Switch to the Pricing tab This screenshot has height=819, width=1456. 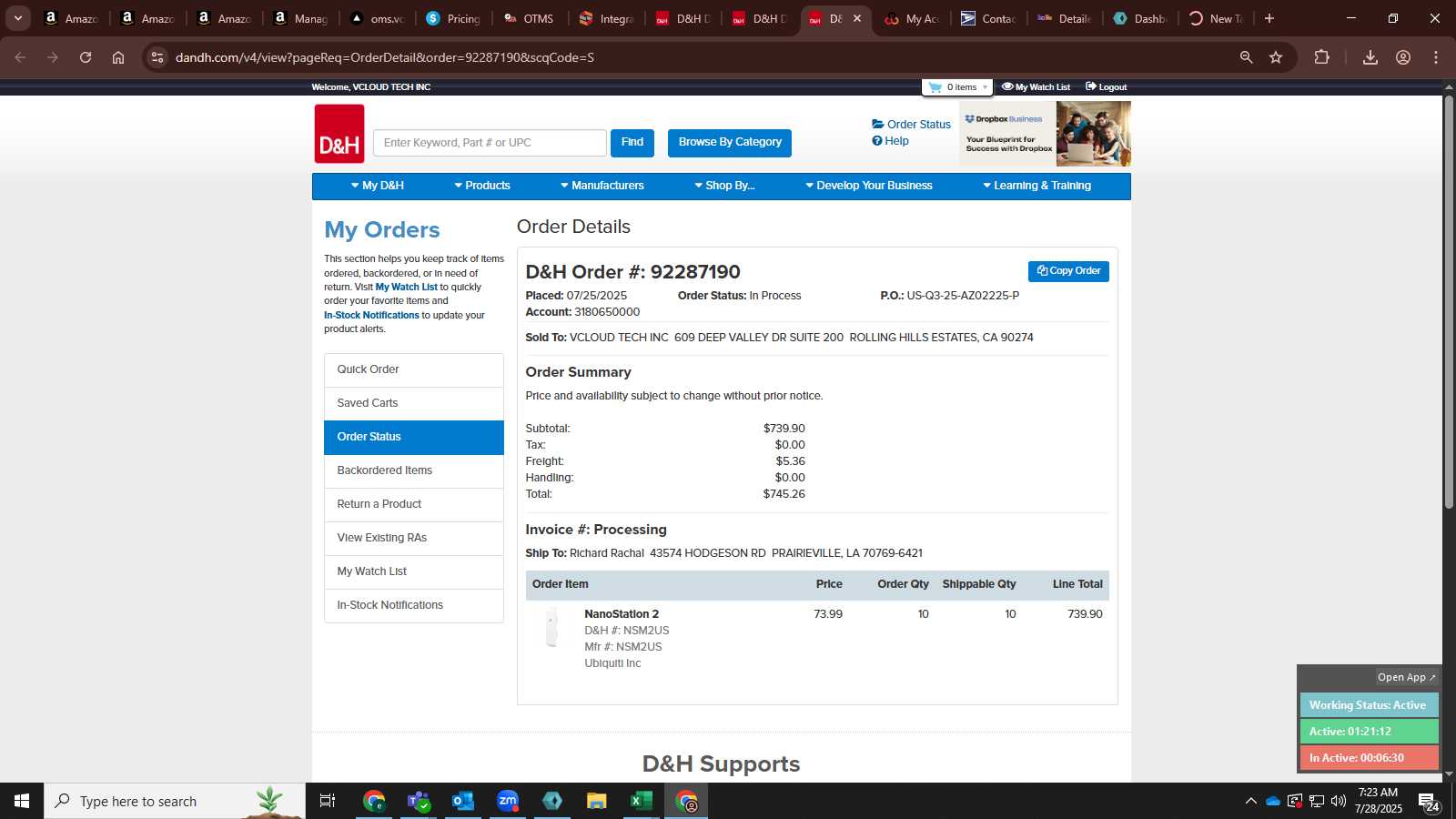click(454, 18)
